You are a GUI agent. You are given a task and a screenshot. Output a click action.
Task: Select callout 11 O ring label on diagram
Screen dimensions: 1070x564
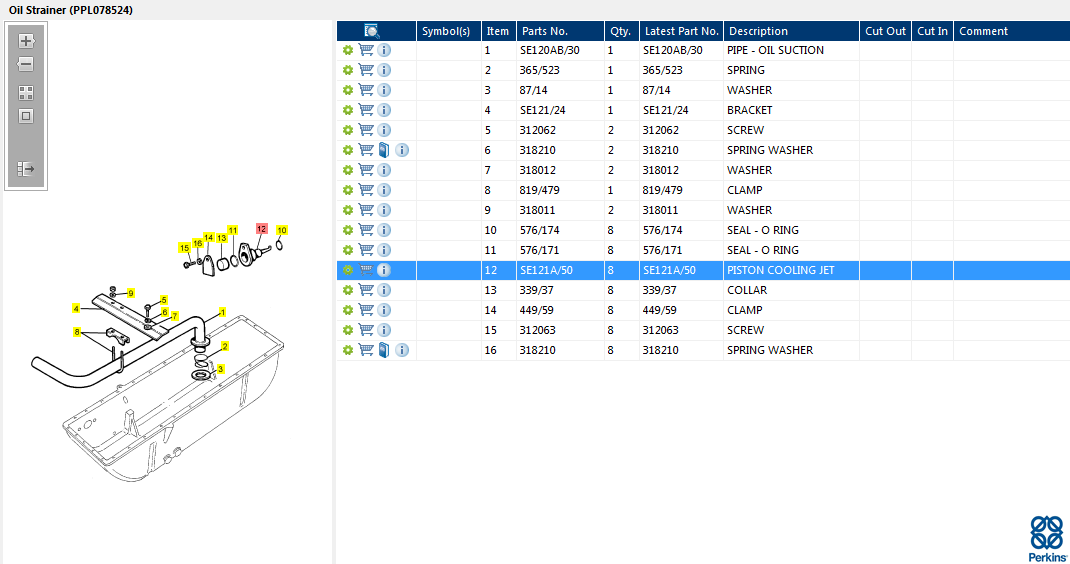click(233, 230)
